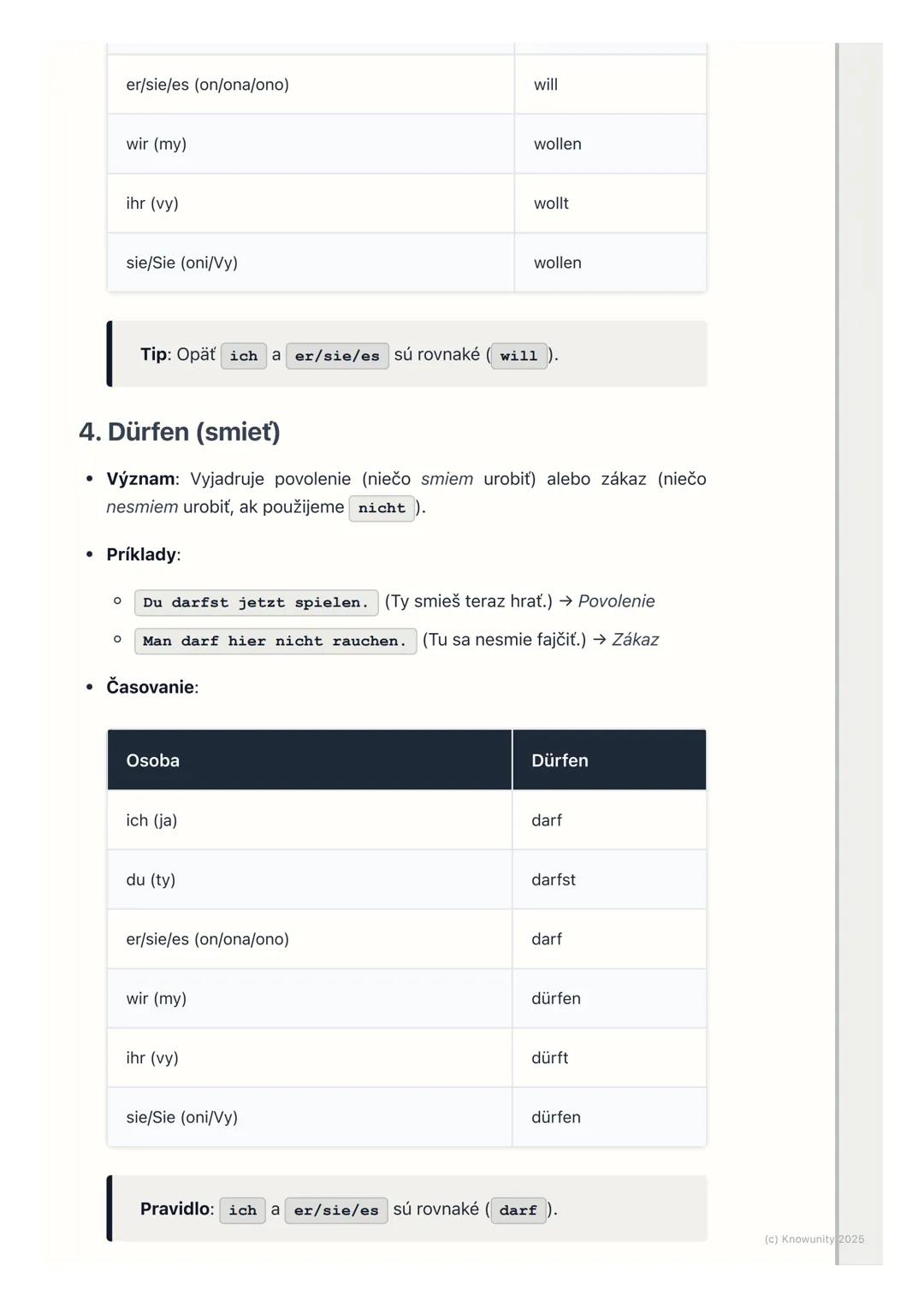The image size is (924, 1307).
Task: Click the "4. Dürfen (smieť)" section heading
Action: point(180,432)
